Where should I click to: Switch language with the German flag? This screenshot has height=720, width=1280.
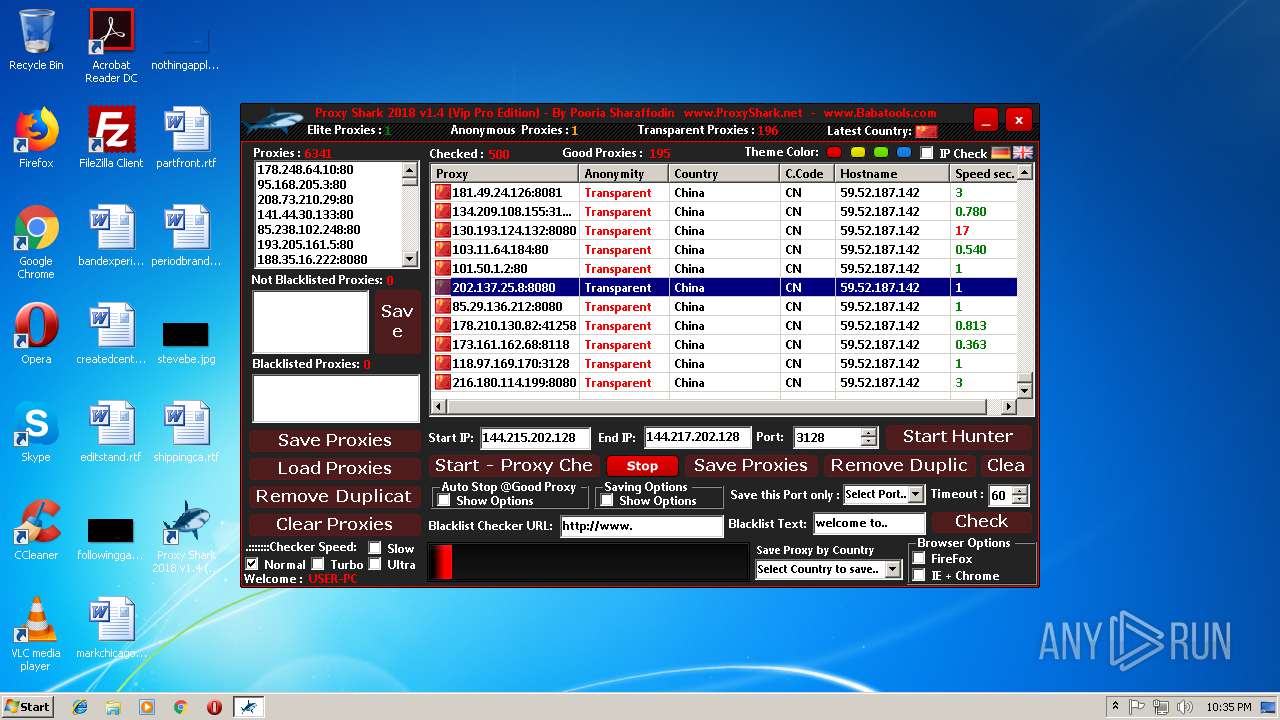pyautogui.click(x=1001, y=153)
